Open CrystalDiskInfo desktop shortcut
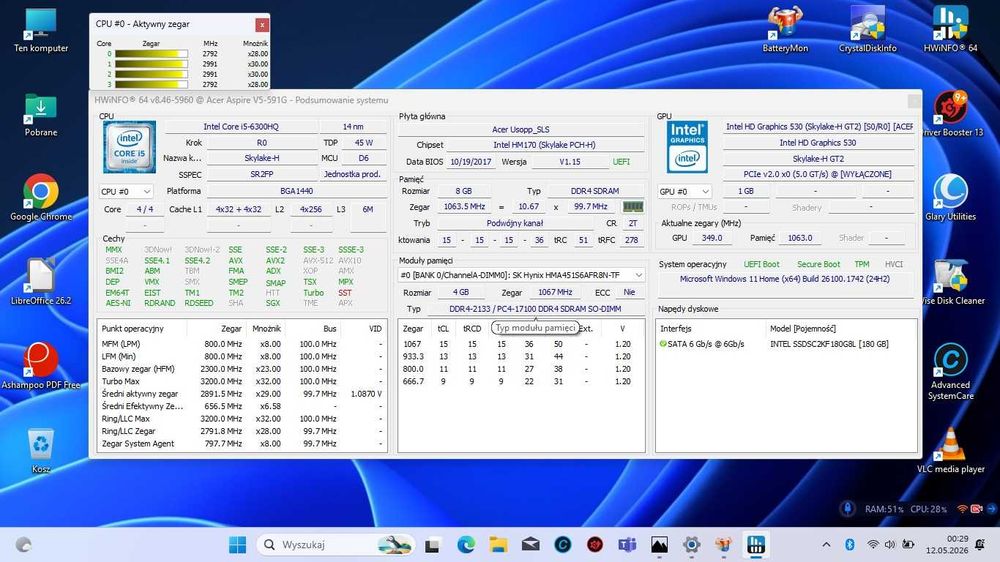 pos(867,30)
